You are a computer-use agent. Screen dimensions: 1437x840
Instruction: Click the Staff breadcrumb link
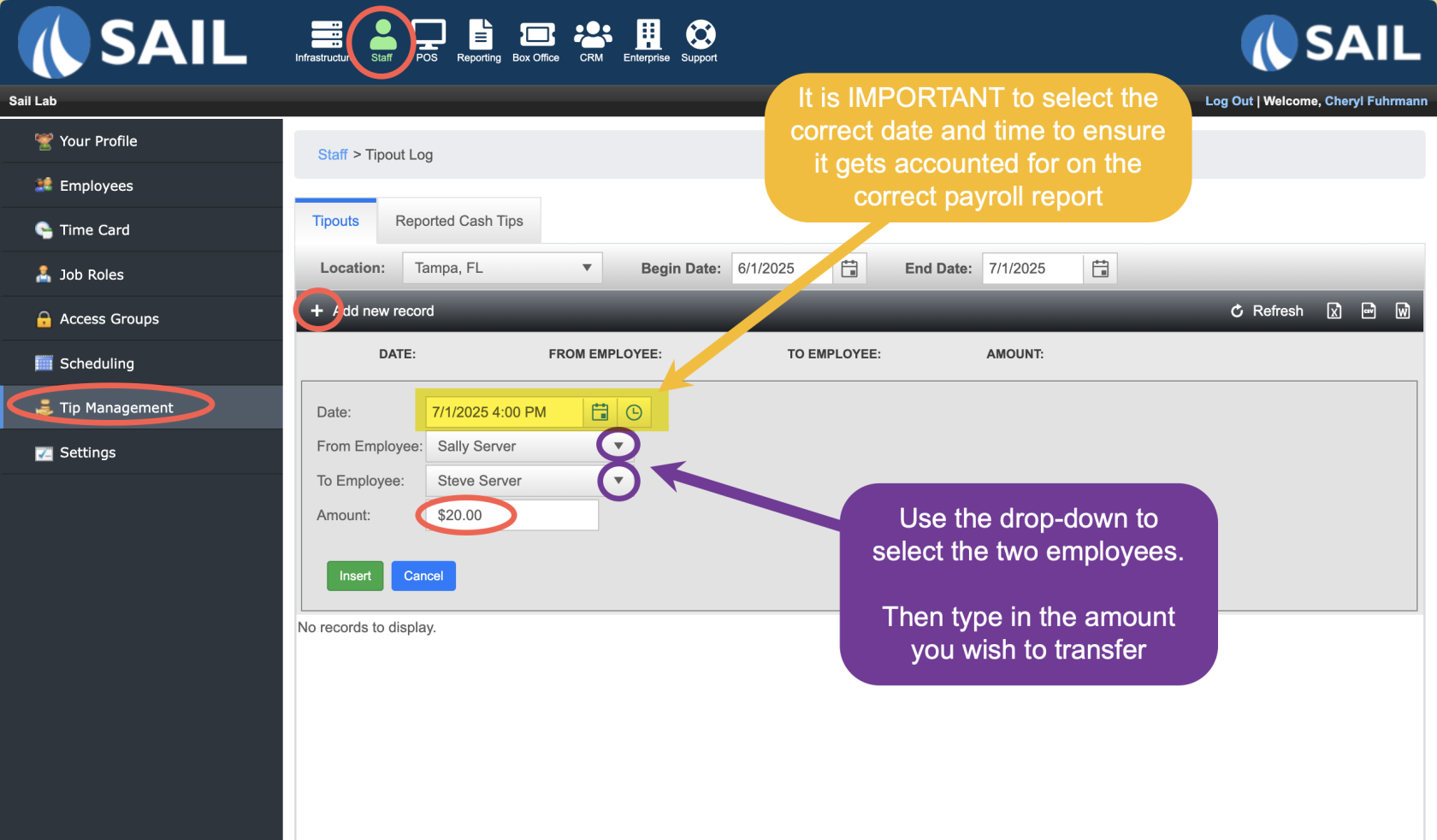[x=333, y=155]
